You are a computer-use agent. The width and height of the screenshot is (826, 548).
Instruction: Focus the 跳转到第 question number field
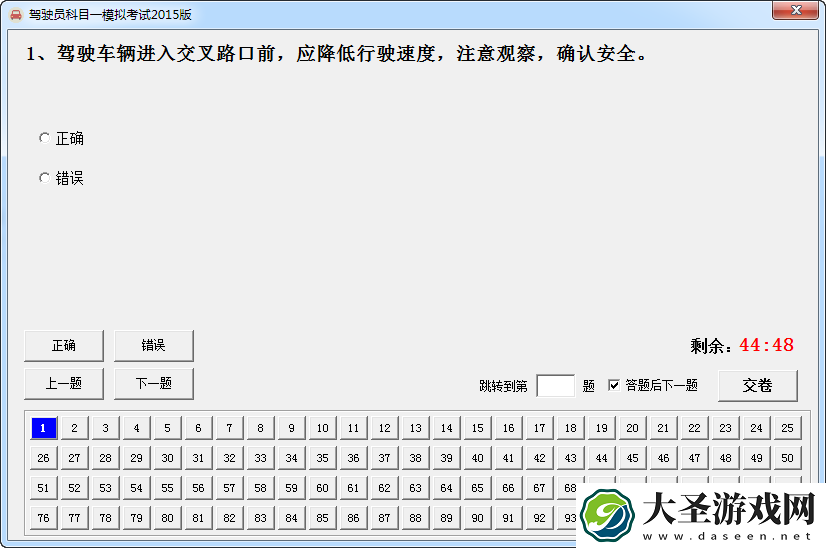tap(555, 386)
